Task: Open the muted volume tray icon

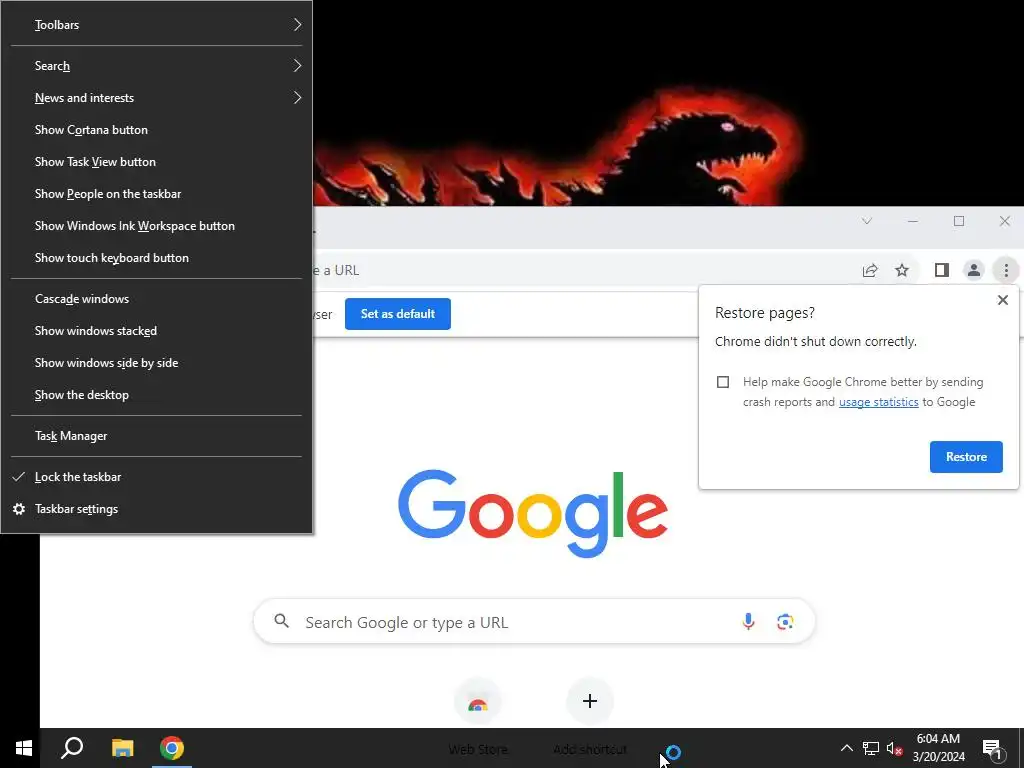Action: pyautogui.click(x=895, y=748)
